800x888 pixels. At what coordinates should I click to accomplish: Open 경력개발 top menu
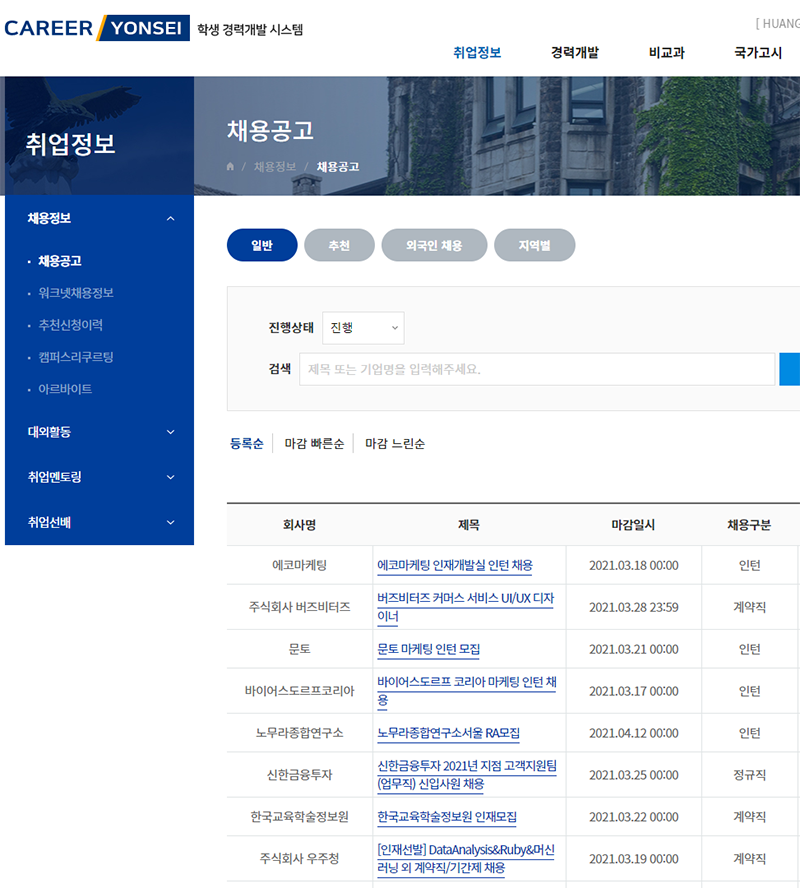click(x=575, y=53)
